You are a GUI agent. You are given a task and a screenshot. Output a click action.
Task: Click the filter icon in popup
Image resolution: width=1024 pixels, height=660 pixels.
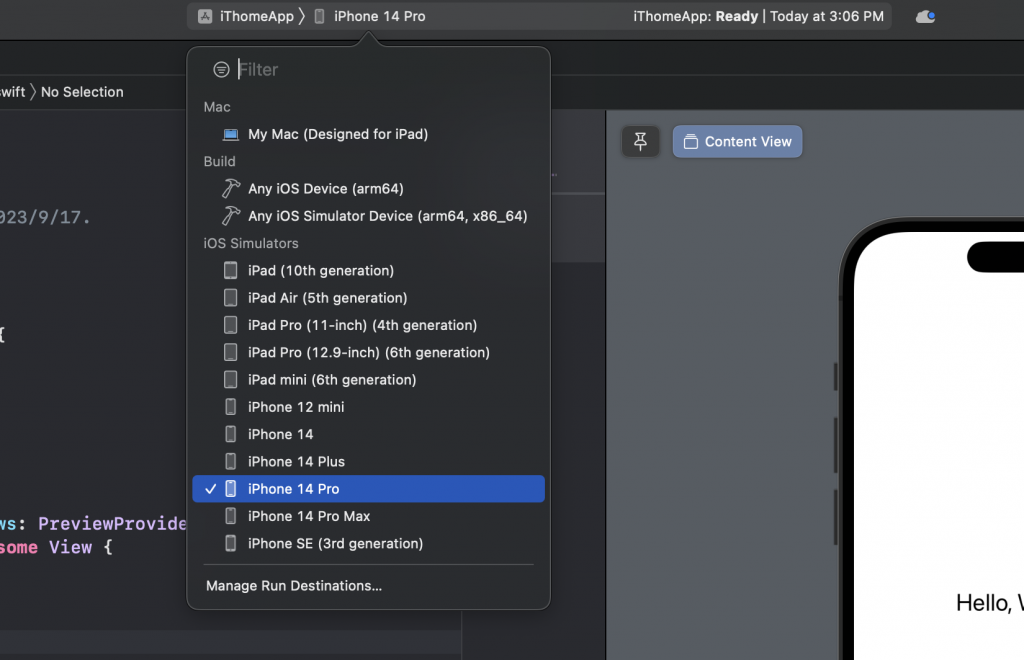click(221, 70)
